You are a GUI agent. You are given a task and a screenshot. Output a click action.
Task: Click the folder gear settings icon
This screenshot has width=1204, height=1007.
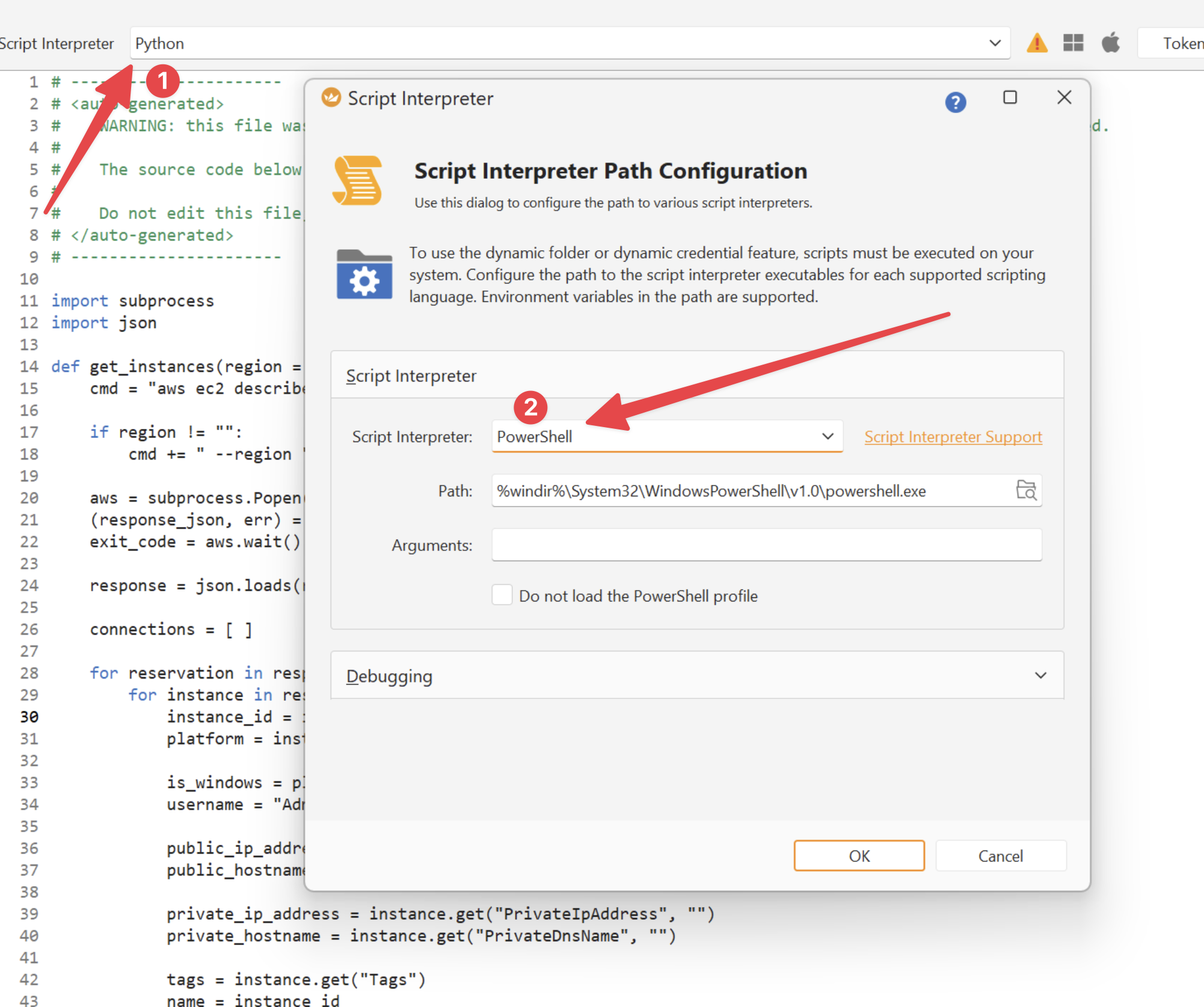coord(364,274)
